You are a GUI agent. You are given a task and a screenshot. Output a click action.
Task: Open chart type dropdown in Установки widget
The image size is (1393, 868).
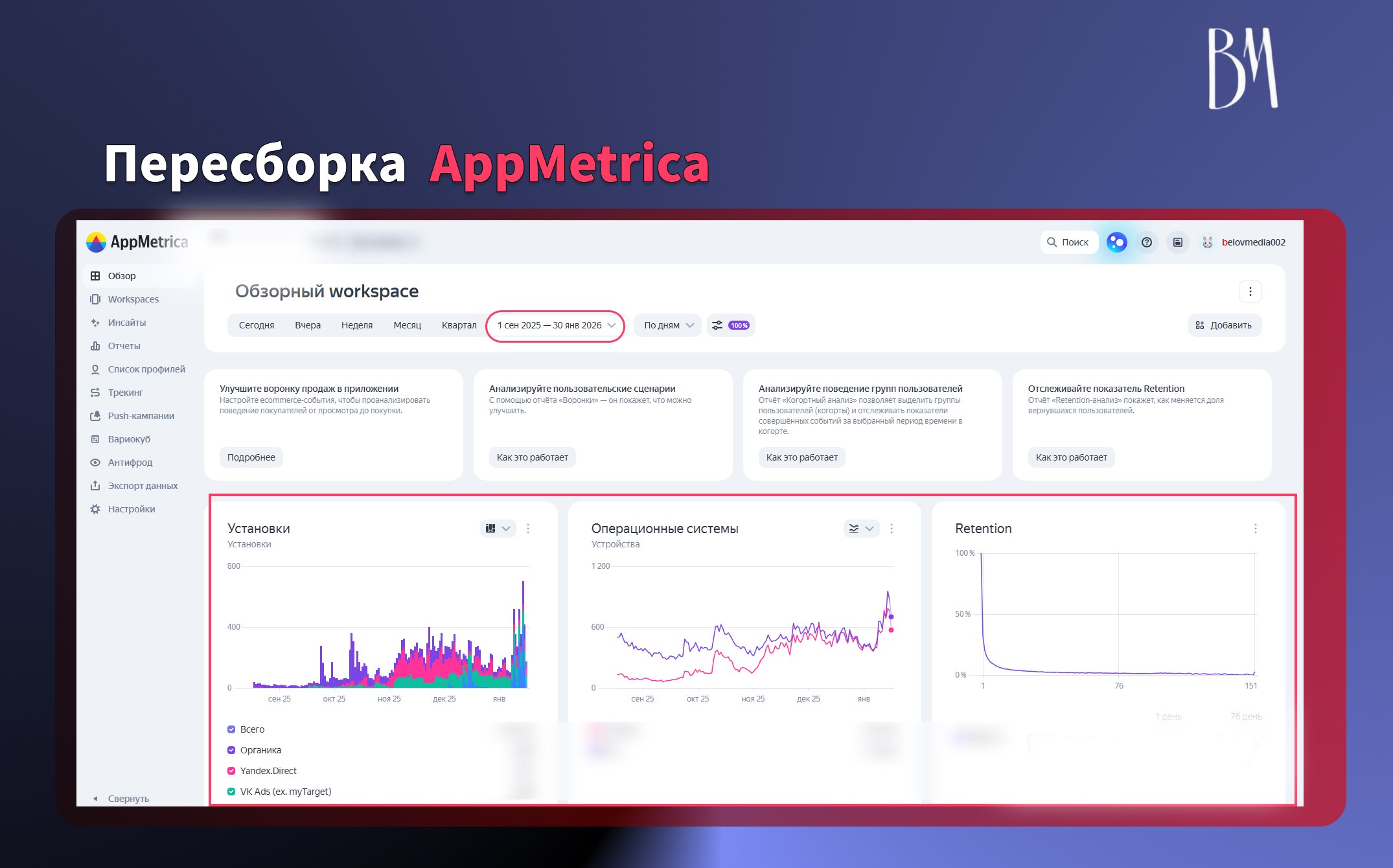pos(498,529)
